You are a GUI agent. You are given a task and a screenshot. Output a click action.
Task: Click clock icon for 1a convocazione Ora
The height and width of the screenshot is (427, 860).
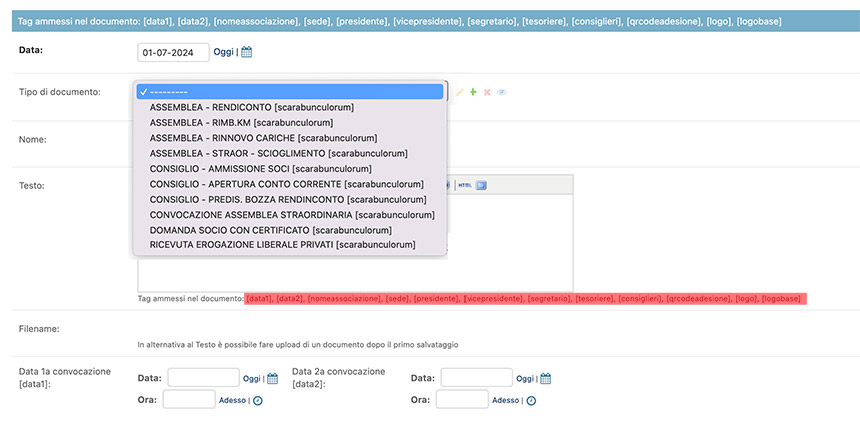pyautogui.click(x=258, y=401)
